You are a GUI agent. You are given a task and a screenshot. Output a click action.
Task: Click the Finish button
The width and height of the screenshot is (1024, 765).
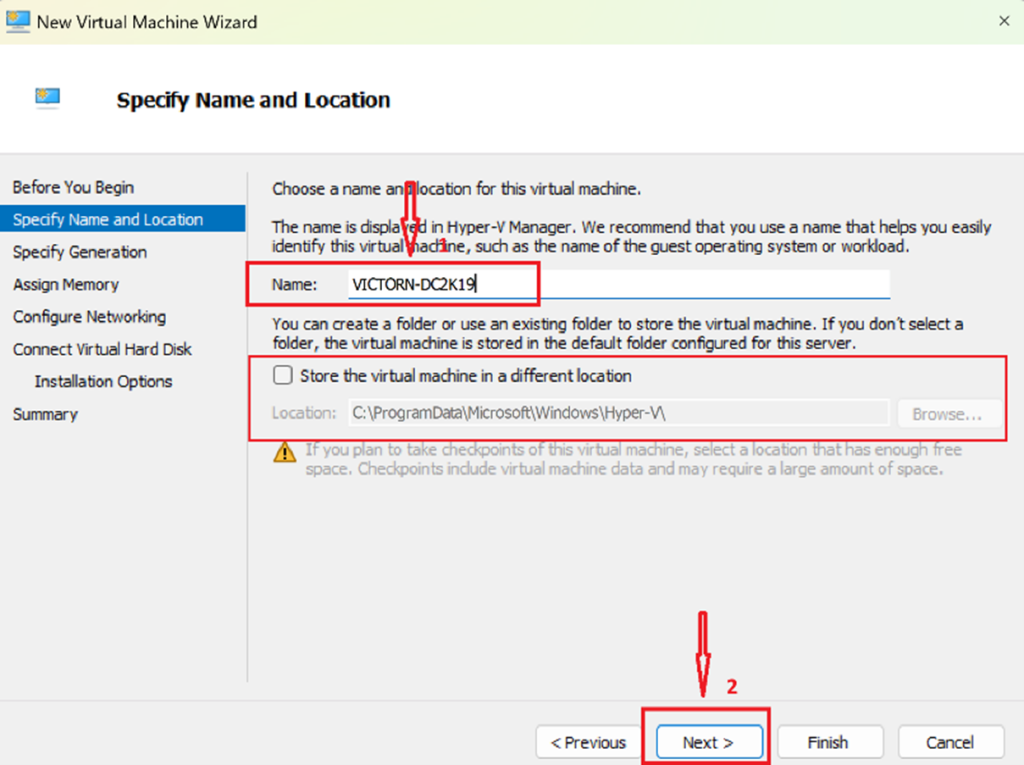(x=828, y=742)
